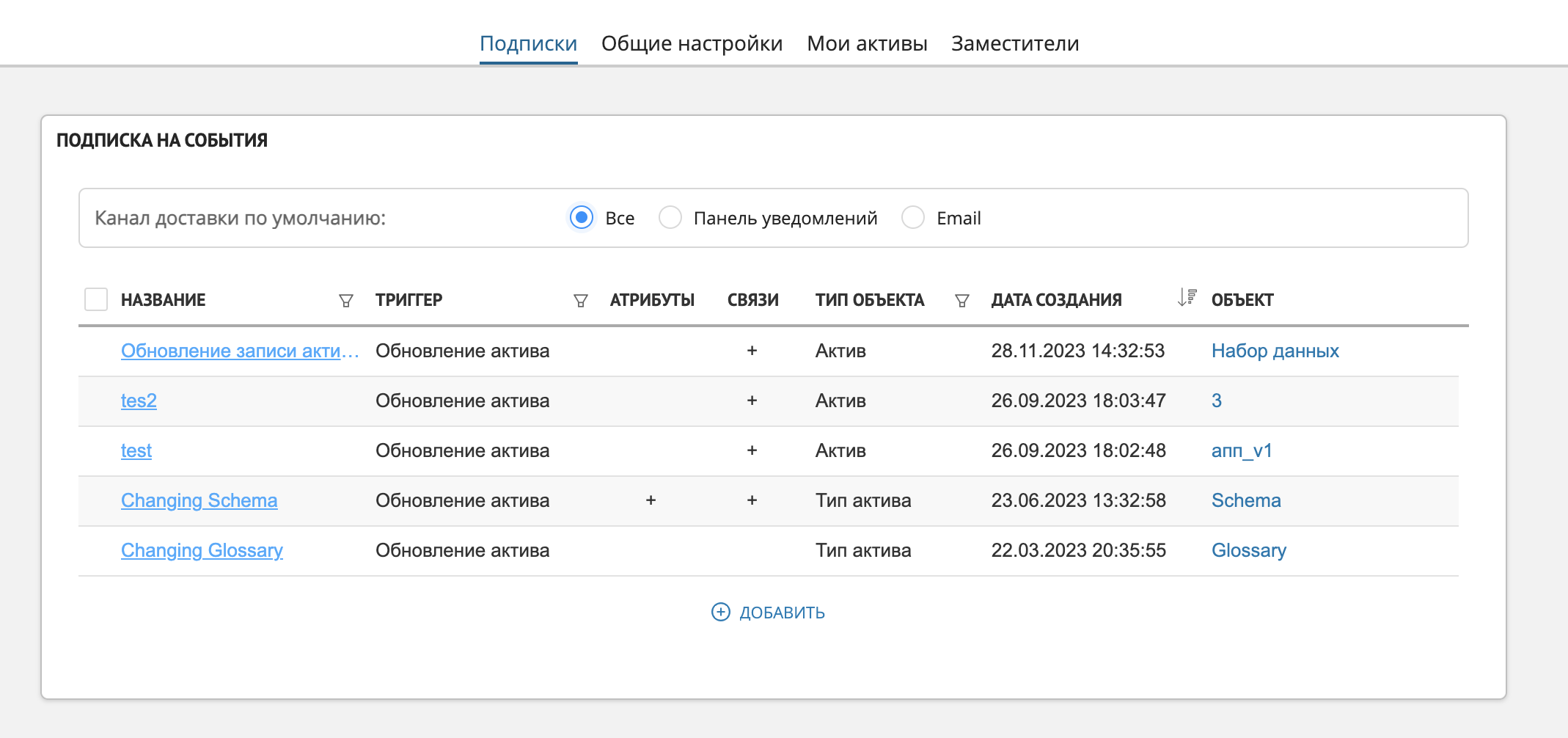Select the date cell 23.06.2023 13:32:58
The height and width of the screenshot is (738, 1568).
point(1079,500)
